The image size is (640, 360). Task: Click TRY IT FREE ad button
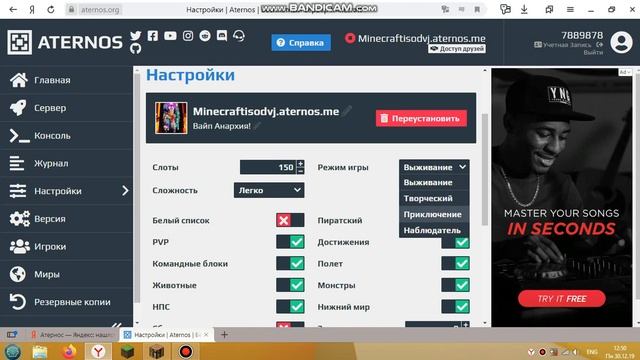(562, 299)
